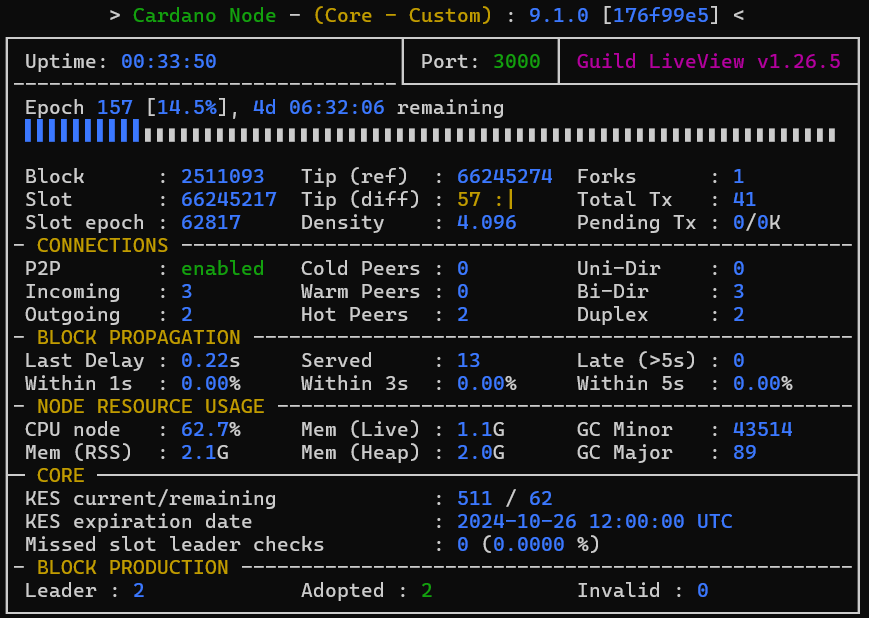Click the Served value "13"
Viewport: 869px width, 618px height.
point(469,361)
